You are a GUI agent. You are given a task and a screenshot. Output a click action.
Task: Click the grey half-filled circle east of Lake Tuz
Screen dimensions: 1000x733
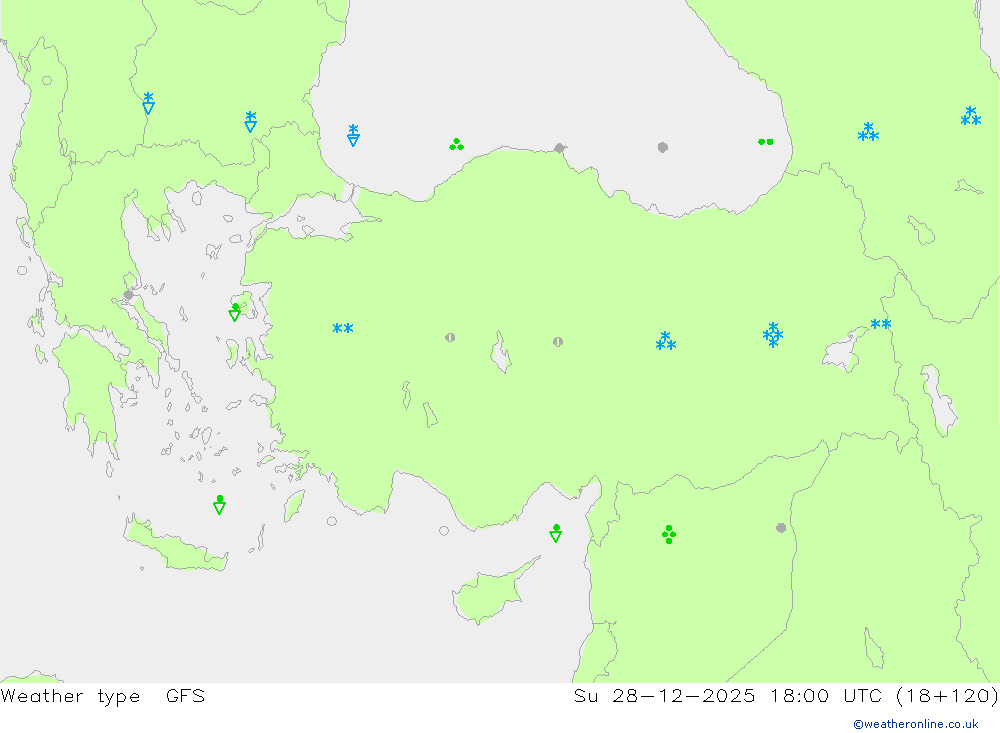558,342
